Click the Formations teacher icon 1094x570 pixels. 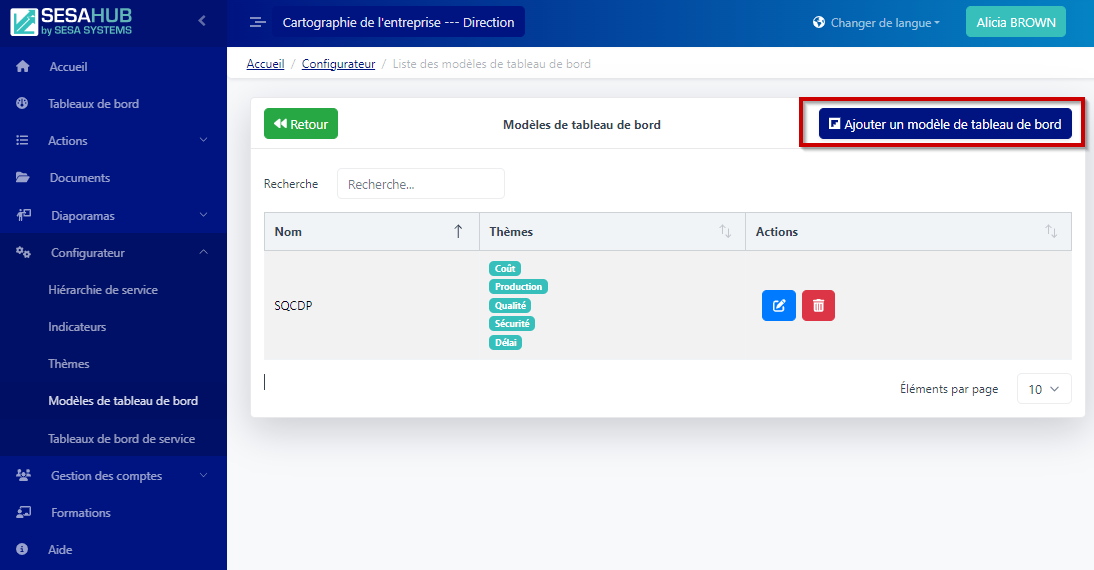tap(24, 512)
